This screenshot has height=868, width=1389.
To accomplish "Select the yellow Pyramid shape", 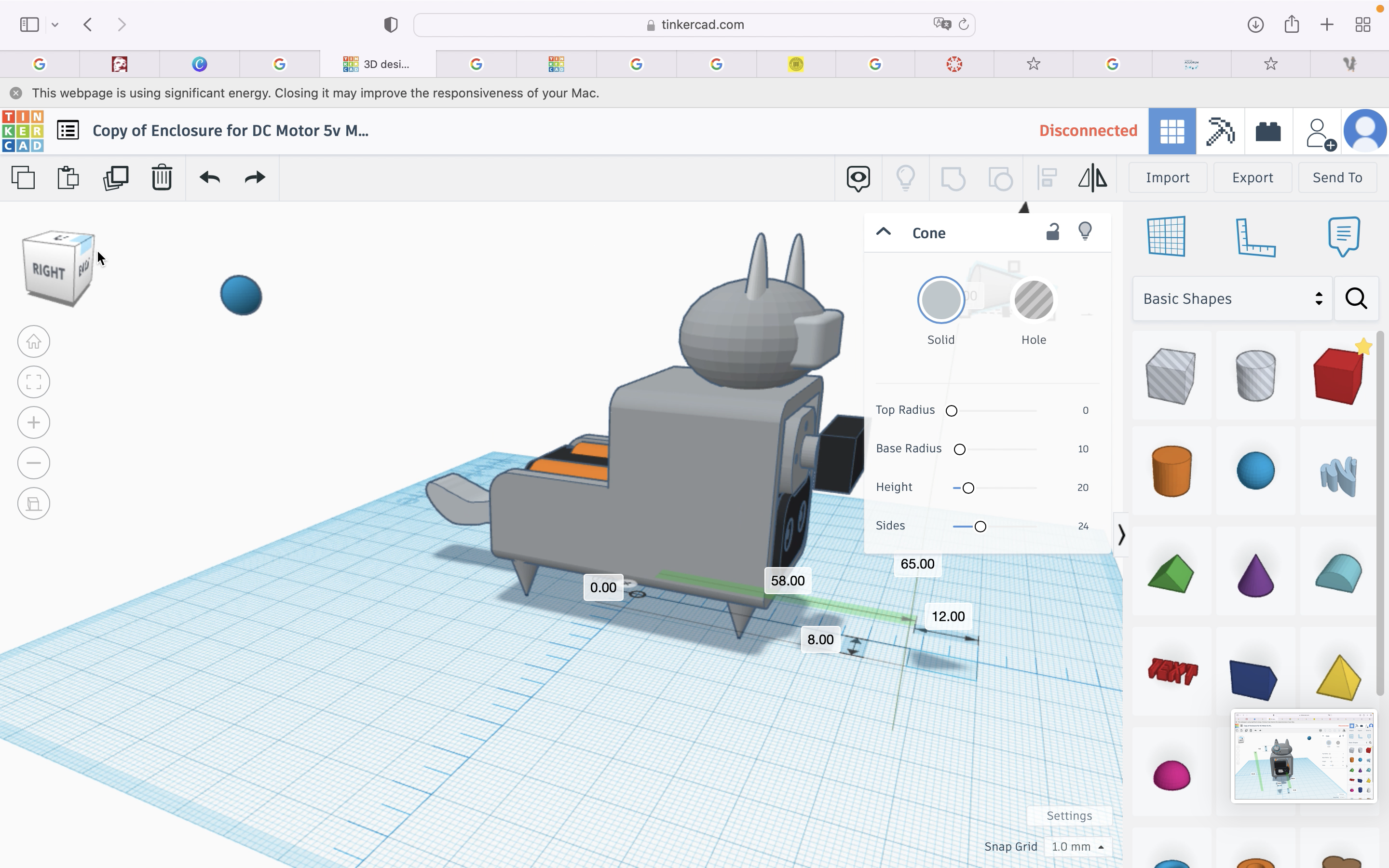I will [x=1338, y=678].
